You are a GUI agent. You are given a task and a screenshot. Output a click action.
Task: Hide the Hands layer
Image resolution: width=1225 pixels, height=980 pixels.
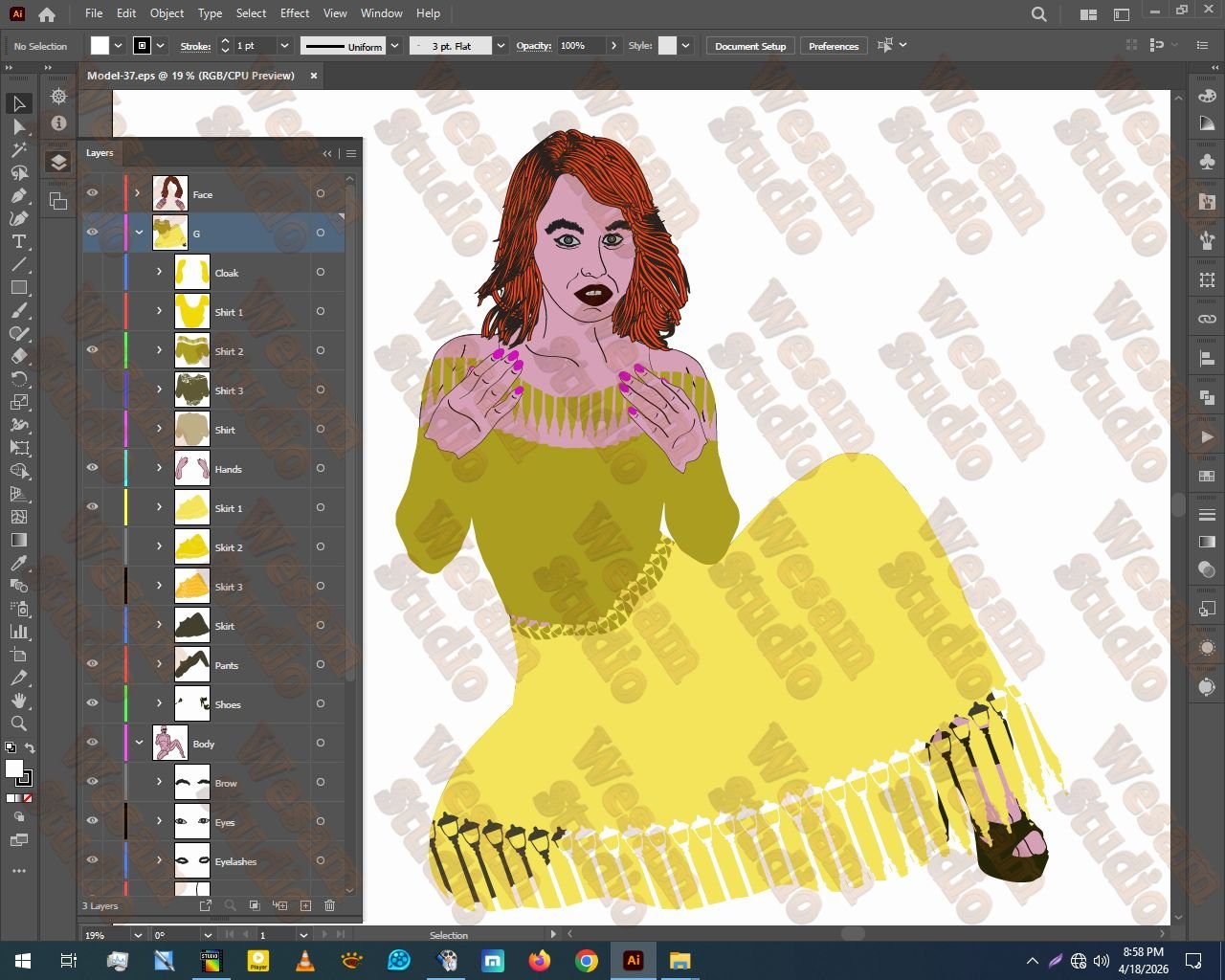93,468
